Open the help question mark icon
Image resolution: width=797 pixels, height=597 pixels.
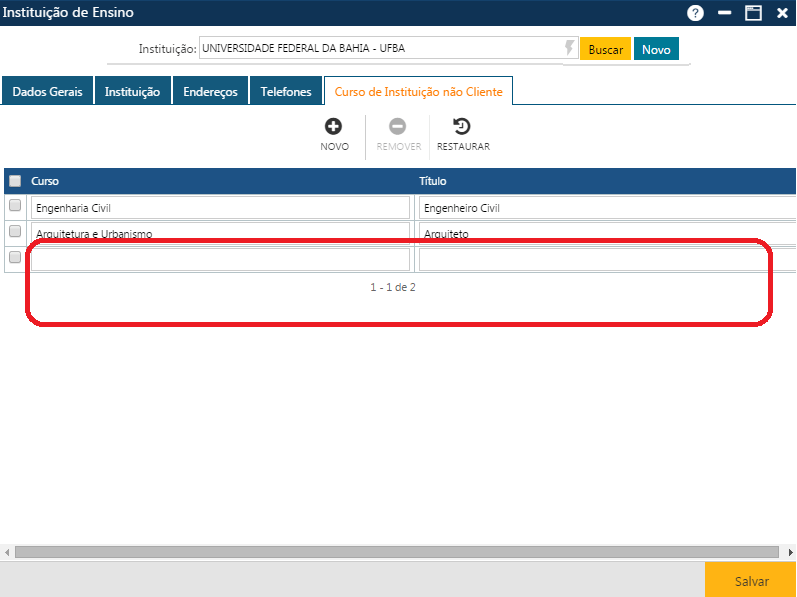coord(695,13)
